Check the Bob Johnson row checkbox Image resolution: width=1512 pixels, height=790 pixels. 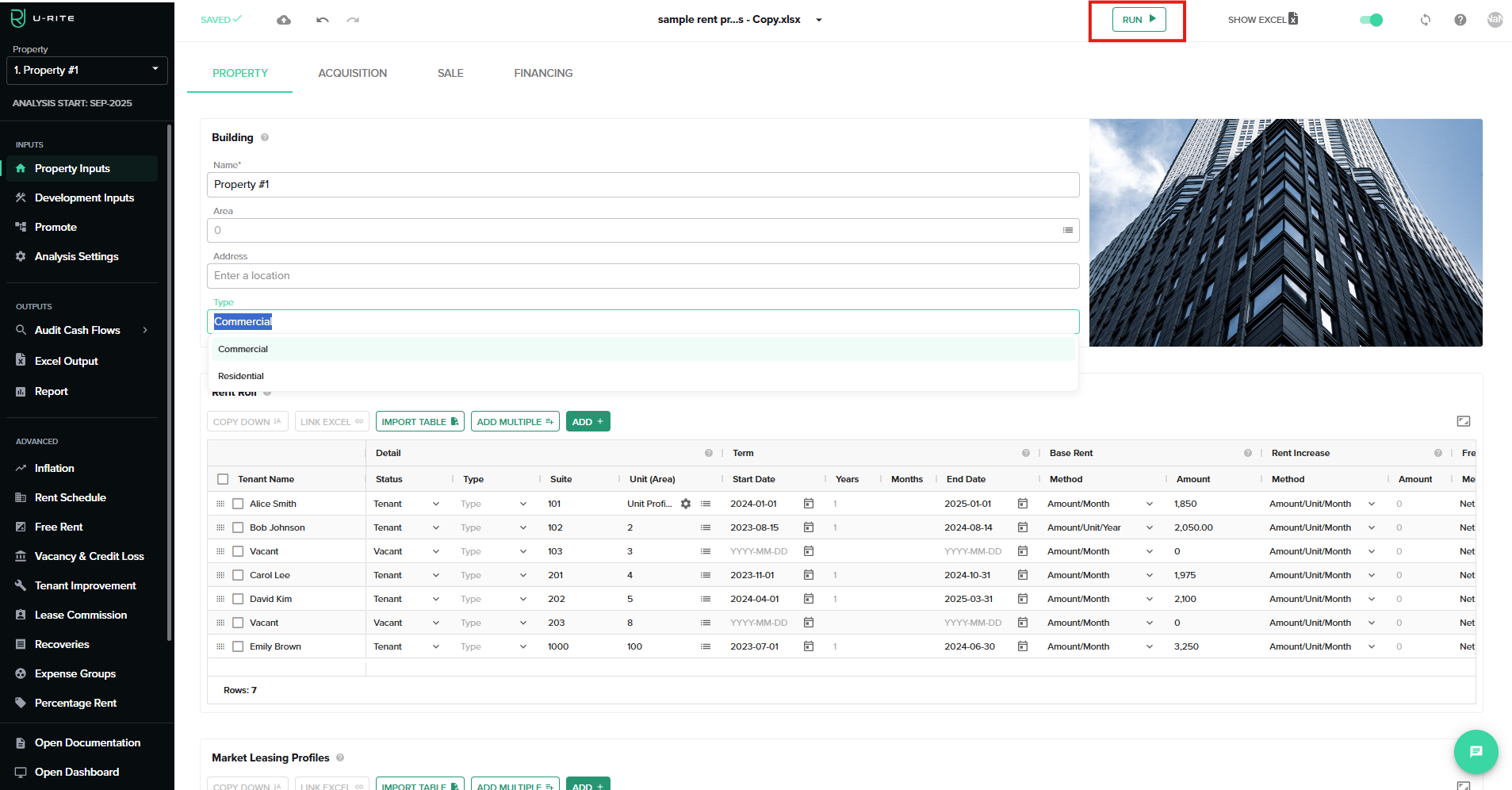[x=238, y=527]
